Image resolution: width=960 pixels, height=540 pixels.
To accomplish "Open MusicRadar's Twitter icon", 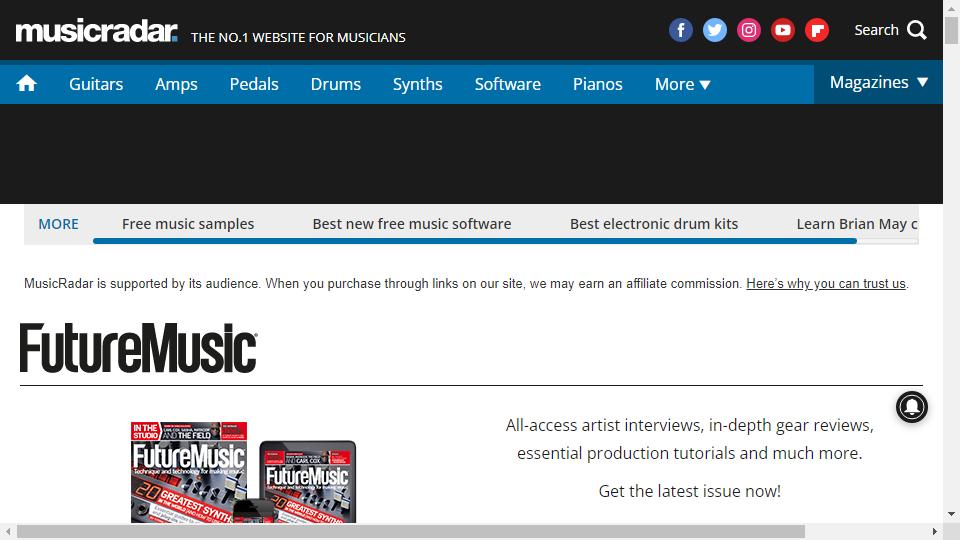I will pyautogui.click(x=714, y=30).
